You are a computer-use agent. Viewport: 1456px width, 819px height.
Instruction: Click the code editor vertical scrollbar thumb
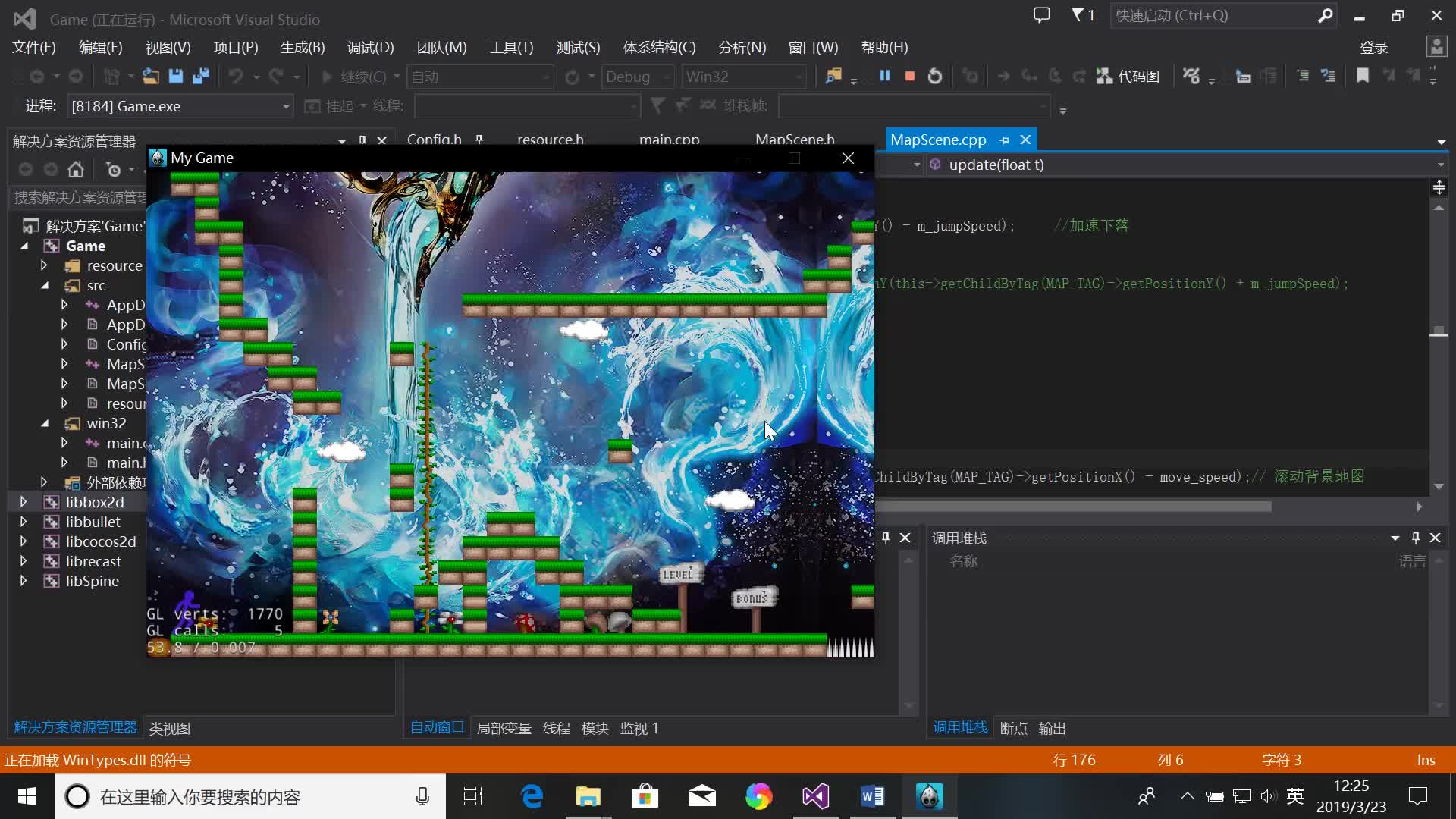[1439, 331]
